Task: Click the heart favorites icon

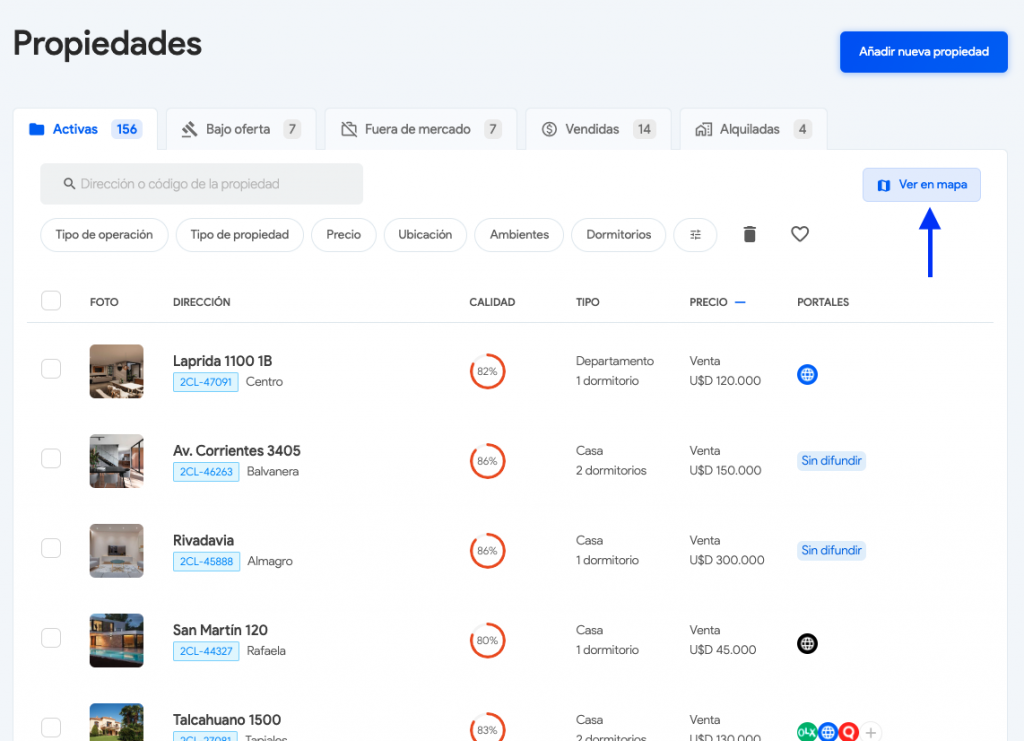Action: [x=799, y=234]
